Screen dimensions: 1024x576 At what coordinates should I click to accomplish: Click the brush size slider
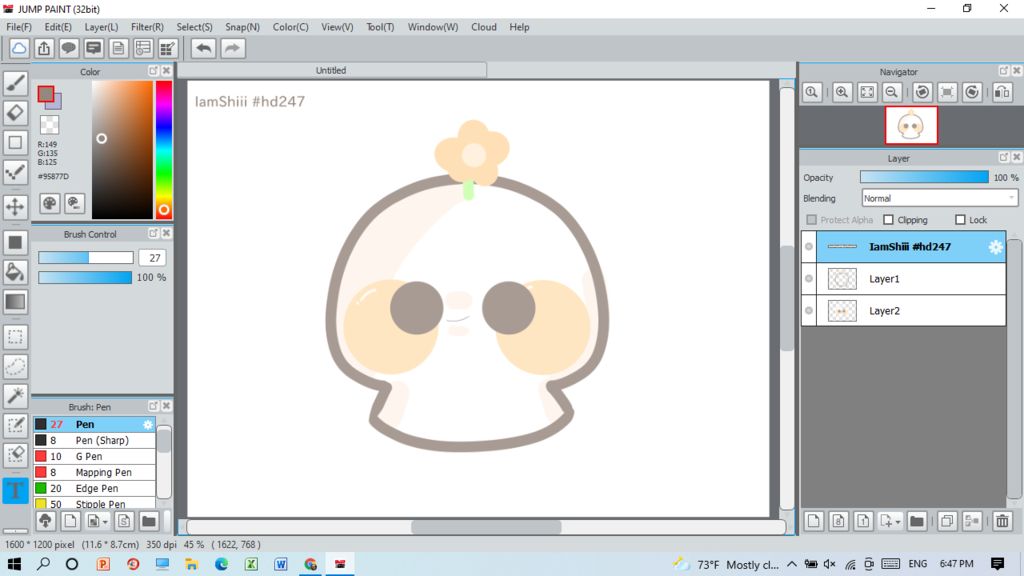(86, 258)
